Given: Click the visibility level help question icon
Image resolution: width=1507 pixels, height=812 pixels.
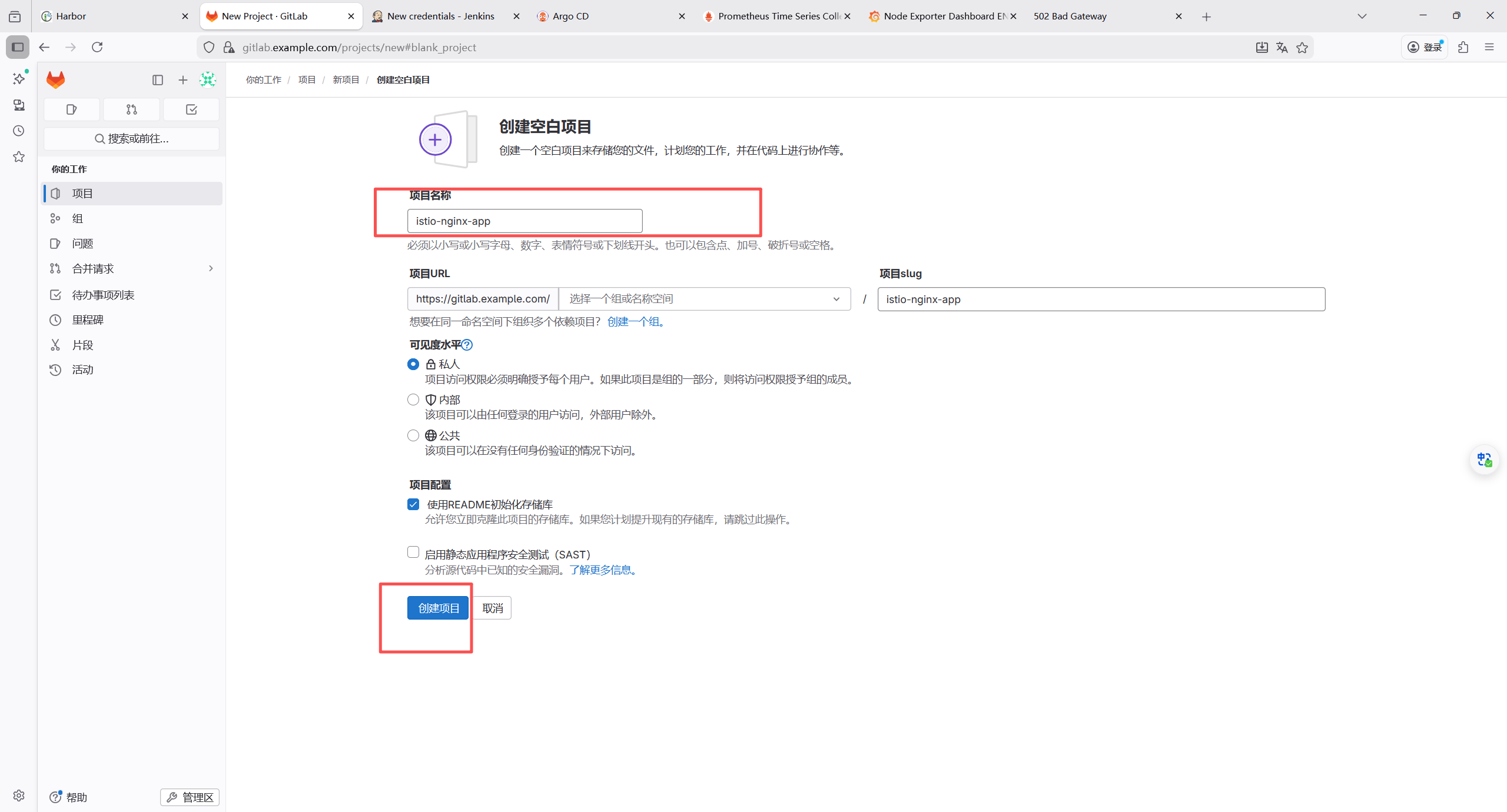Looking at the screenshot, I should [467, 345].
